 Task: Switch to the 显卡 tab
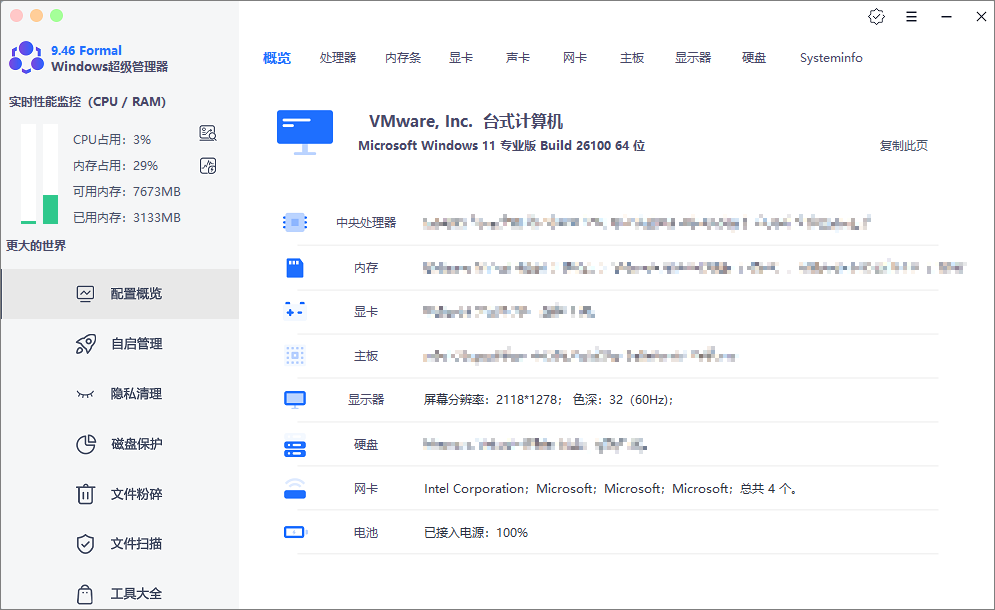(461, 58)
